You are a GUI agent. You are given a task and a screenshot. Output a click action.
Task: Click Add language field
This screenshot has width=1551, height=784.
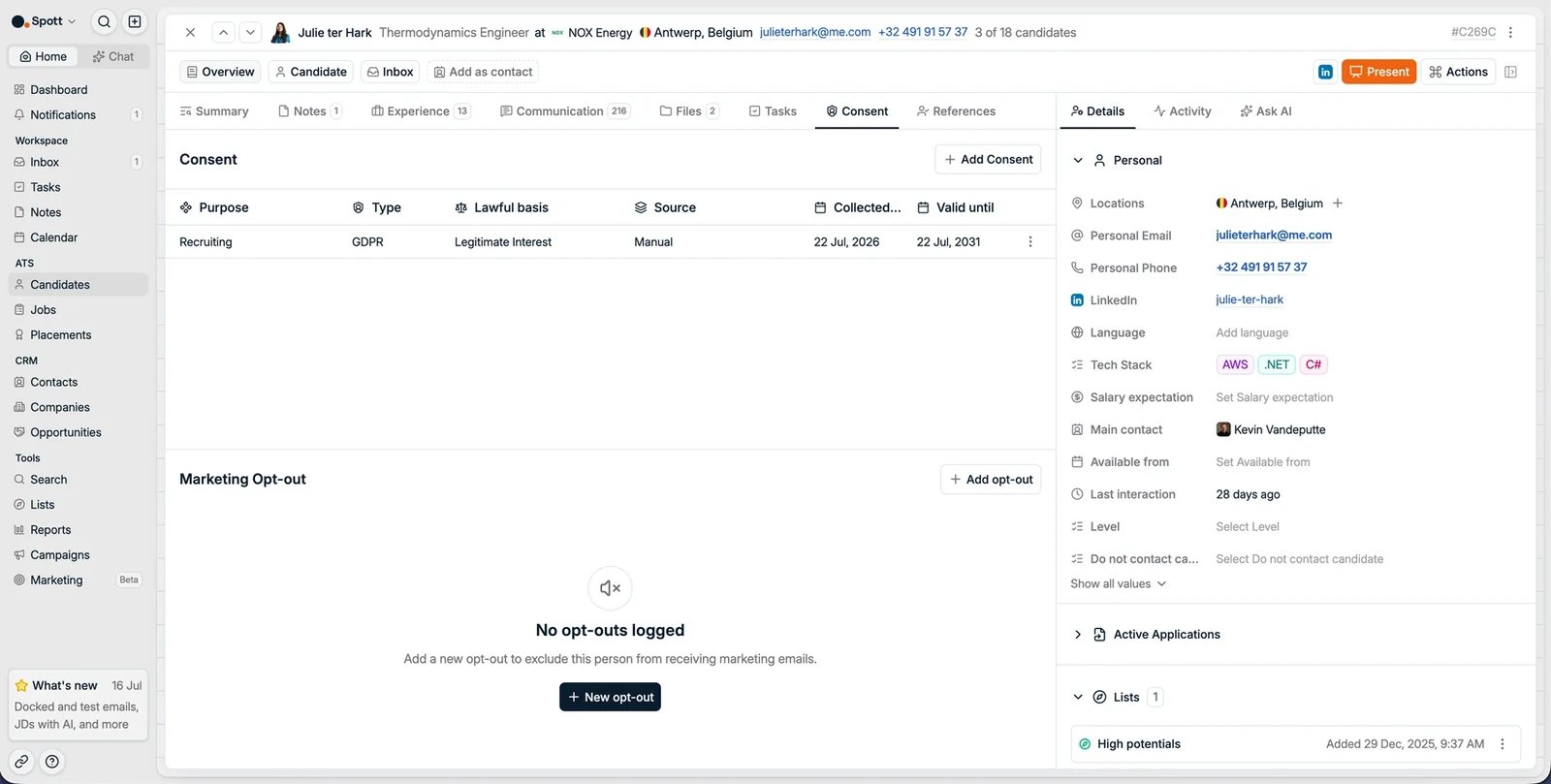pyautogui.click(x=1251, y=333)
